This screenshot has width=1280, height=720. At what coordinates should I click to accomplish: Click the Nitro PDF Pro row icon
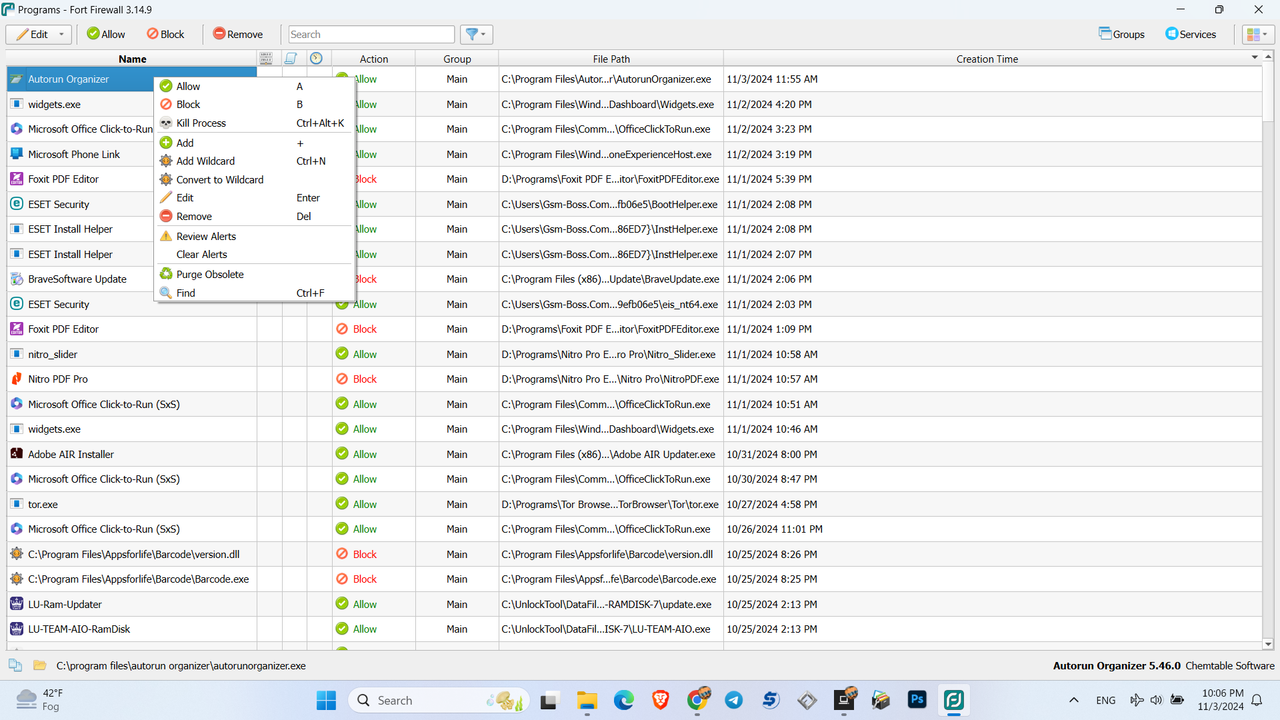(x=16, y=379)
